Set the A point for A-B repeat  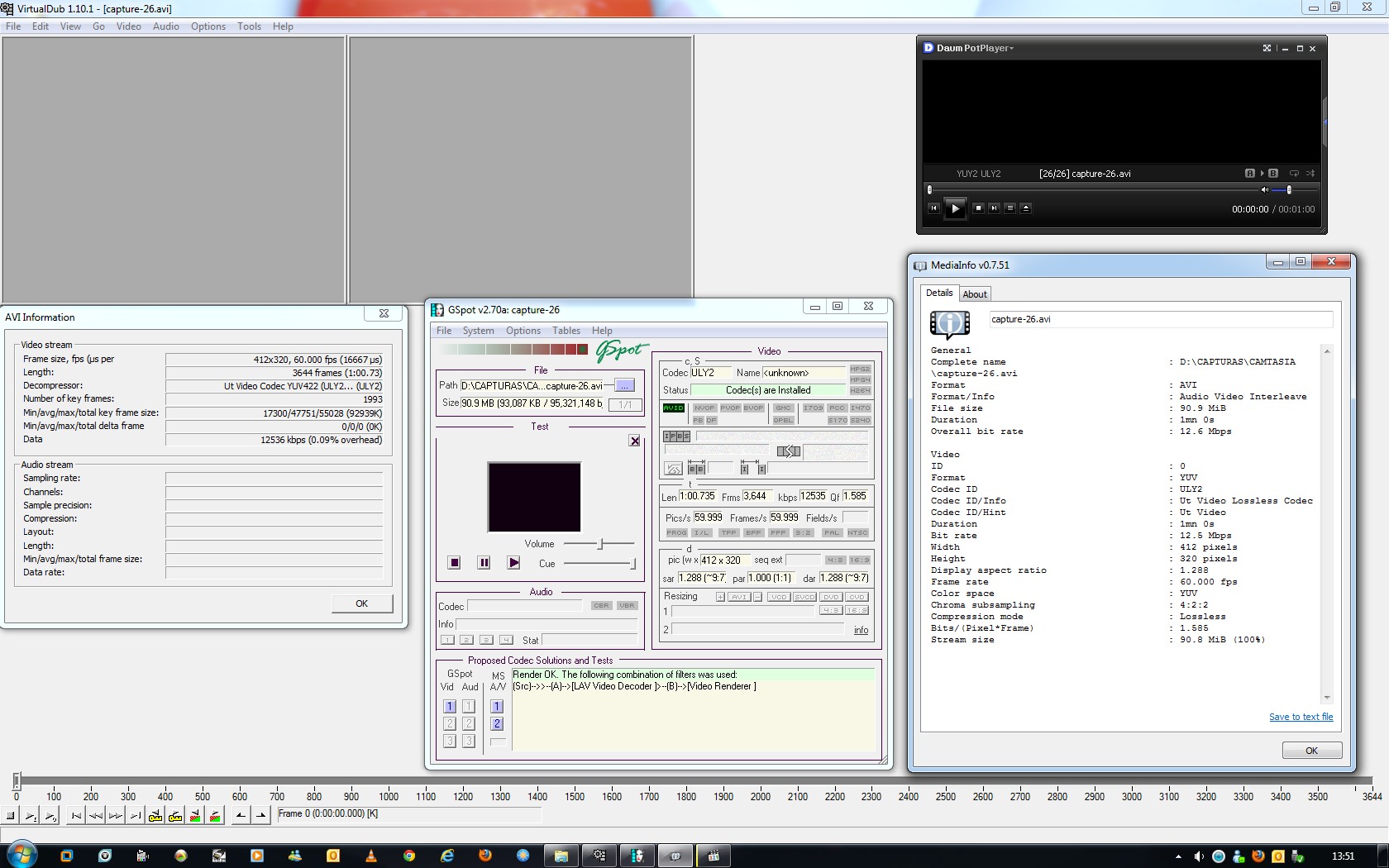click(1249, 174)
